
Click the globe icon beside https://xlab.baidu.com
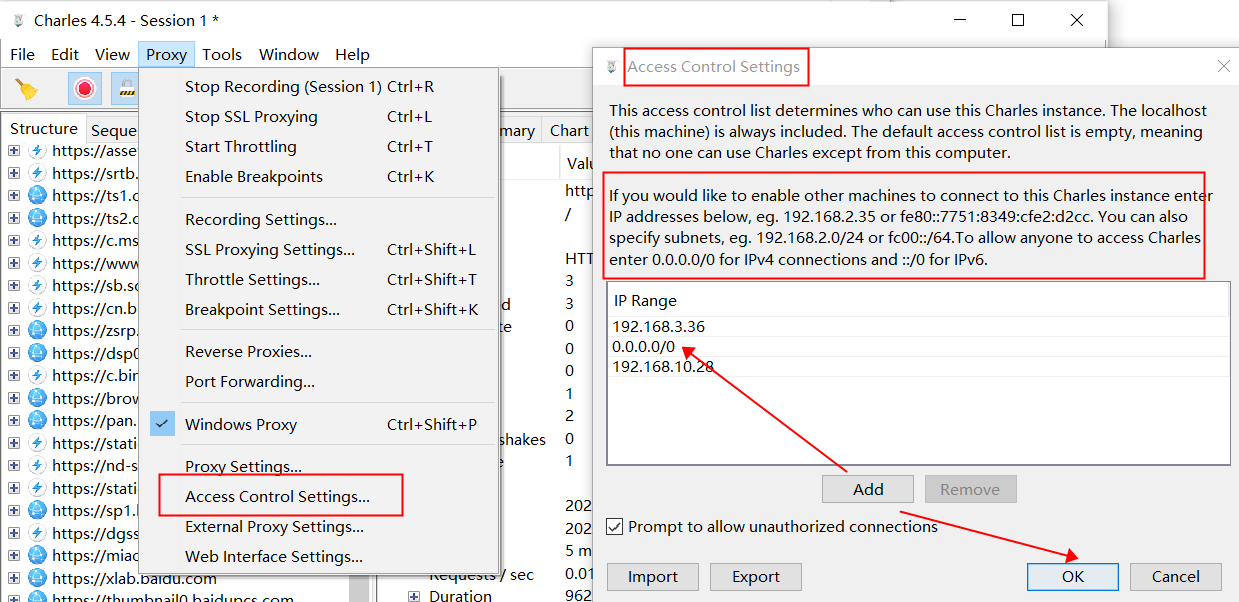click(38, 578)
